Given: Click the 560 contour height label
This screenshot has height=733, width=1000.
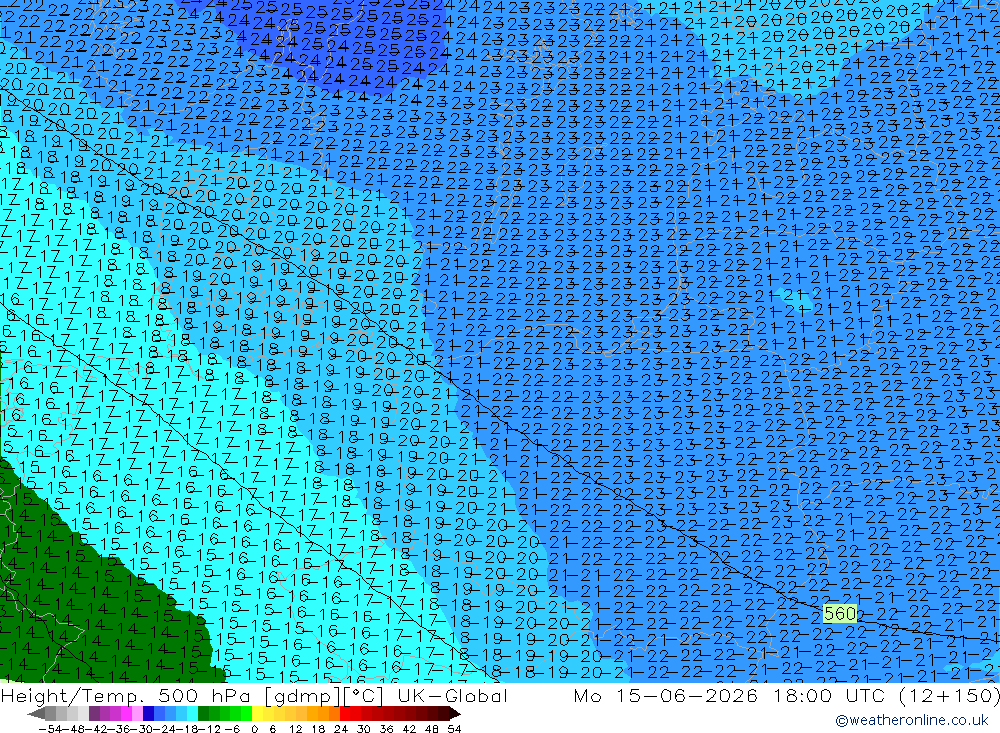Looking at the screenshot, I should click(x=839, y=614).
